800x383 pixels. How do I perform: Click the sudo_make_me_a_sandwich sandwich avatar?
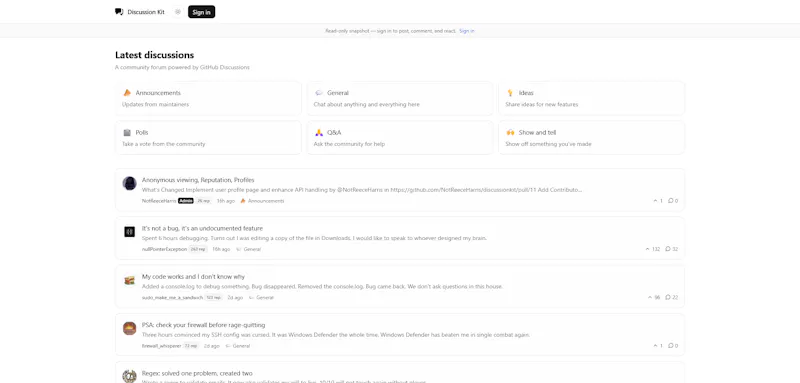coord(130,280)
